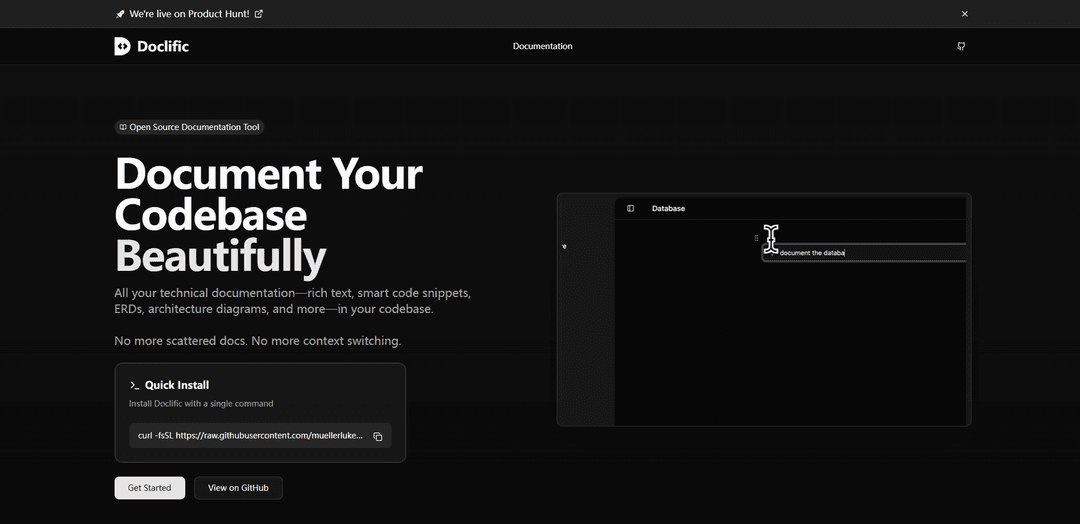
Task: Open the GitHub icon in the header
Action: (x=961, y=46)
